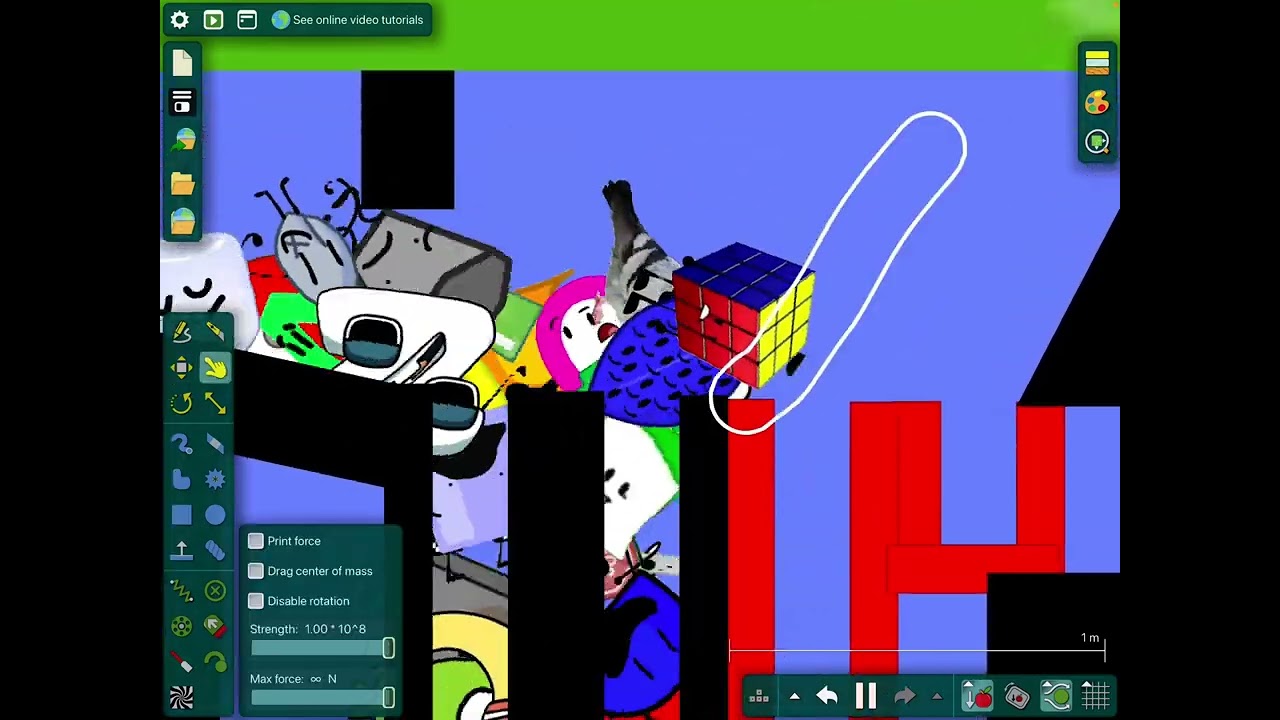The image size is (1280, 720).
Task: Pause the simulation
Action: pos(866,696)
